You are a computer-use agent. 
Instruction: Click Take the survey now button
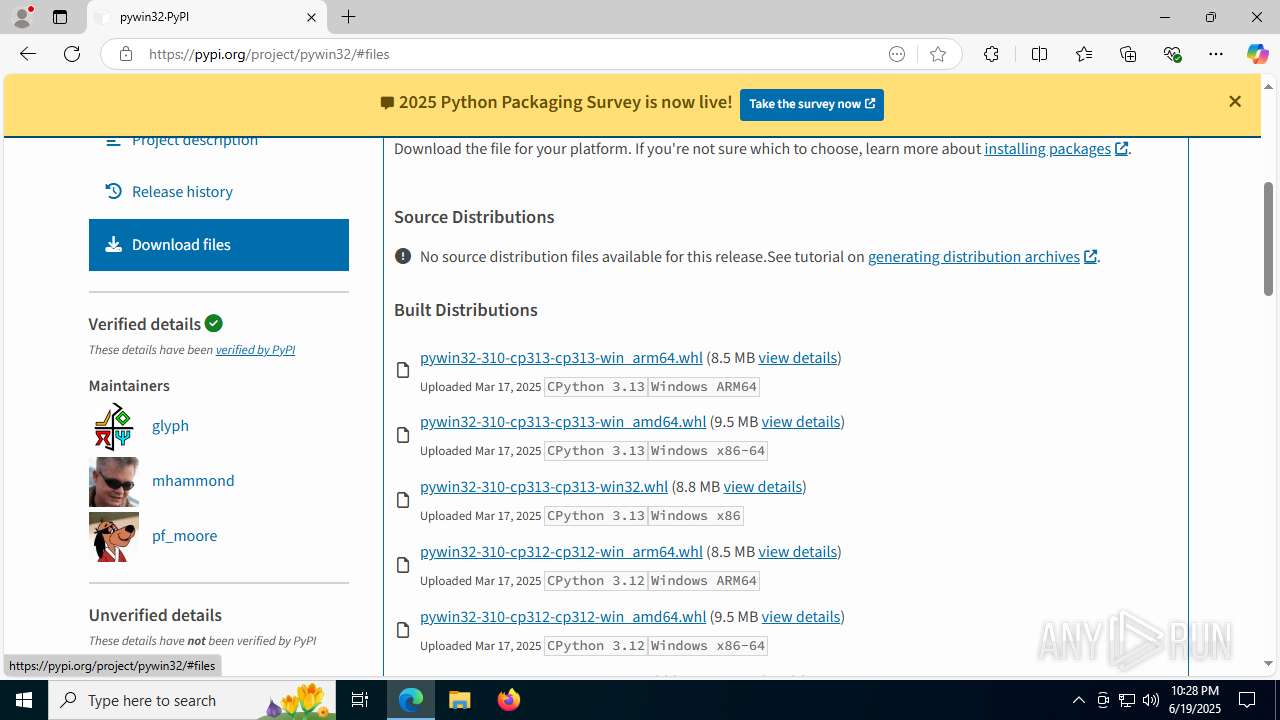tap(812, 104)
